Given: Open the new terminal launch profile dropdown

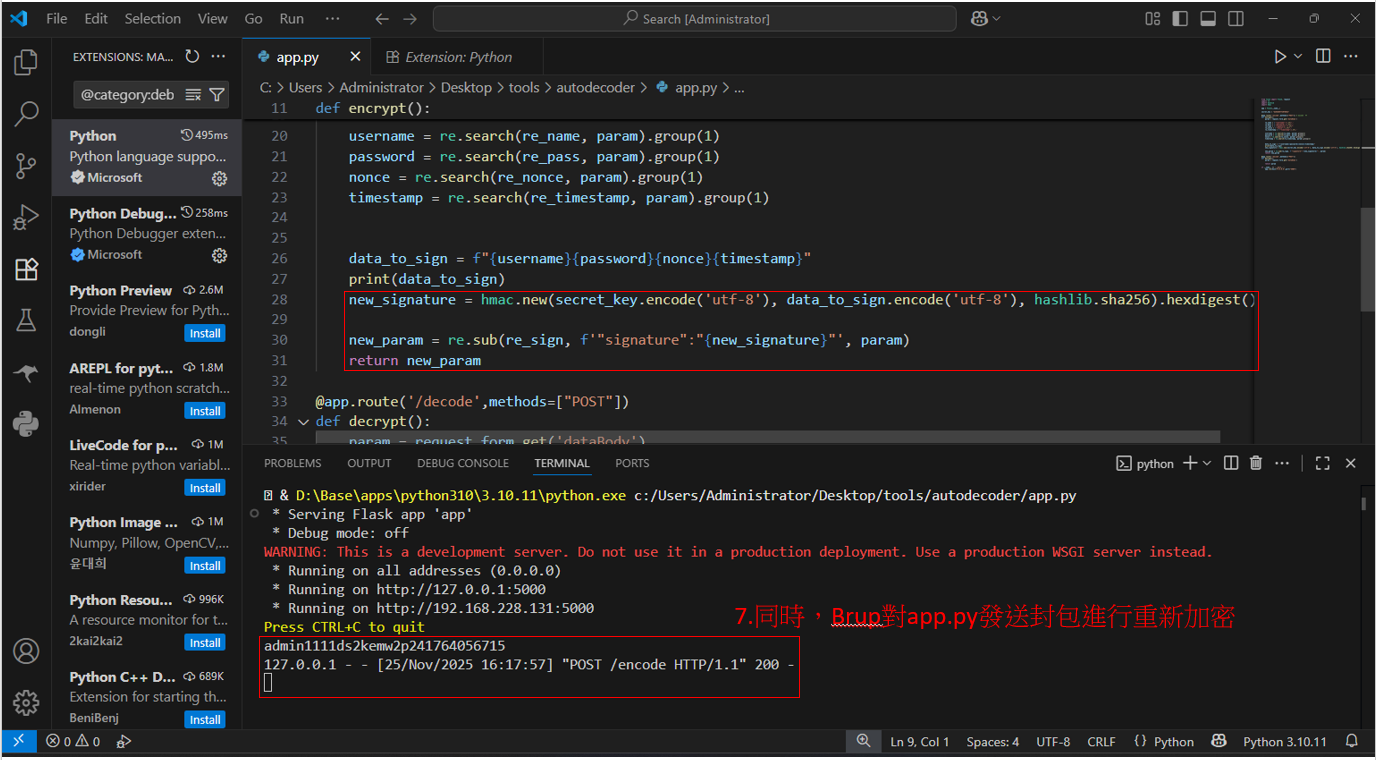Looking at the screenshot, I should coord(1207,463).
